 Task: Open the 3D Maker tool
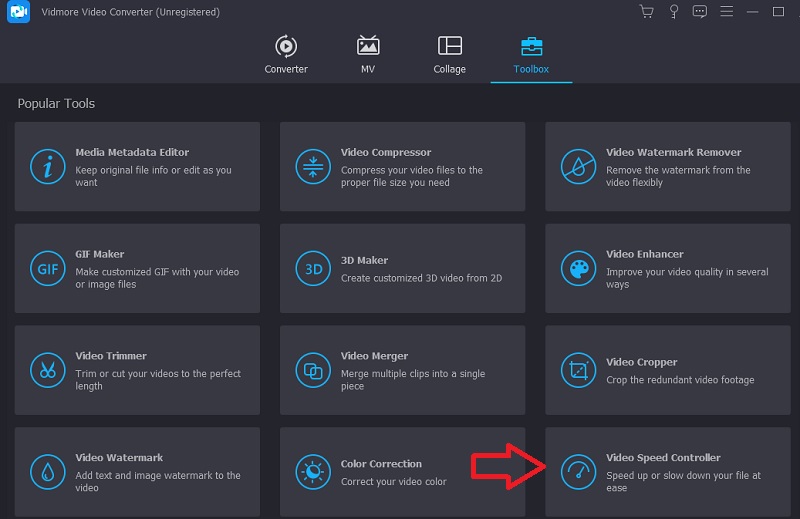pyautogui.click(x=402, y=268)
